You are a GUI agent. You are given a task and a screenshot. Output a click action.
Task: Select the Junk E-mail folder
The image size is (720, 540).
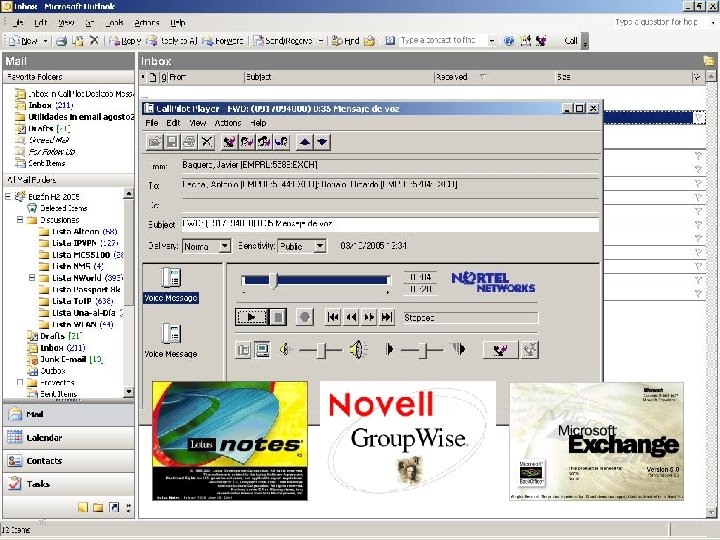(63, 359)
